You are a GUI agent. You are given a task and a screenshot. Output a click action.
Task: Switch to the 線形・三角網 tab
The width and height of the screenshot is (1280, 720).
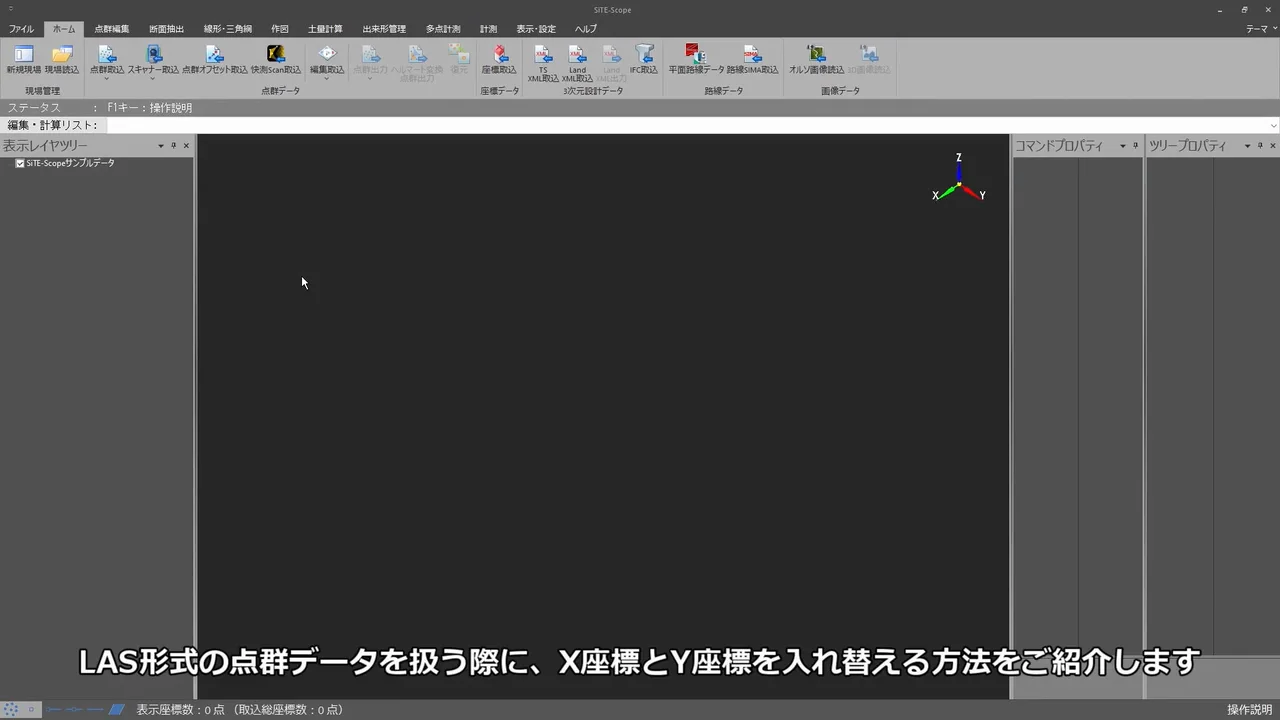[x=228, y=29]
